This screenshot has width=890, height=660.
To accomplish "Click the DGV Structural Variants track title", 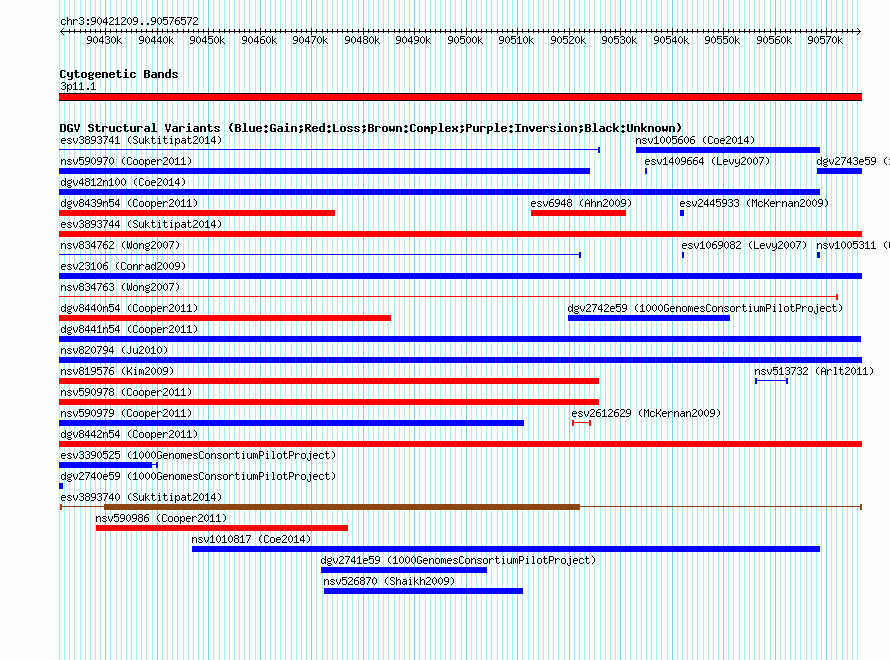I will point(371,128).
